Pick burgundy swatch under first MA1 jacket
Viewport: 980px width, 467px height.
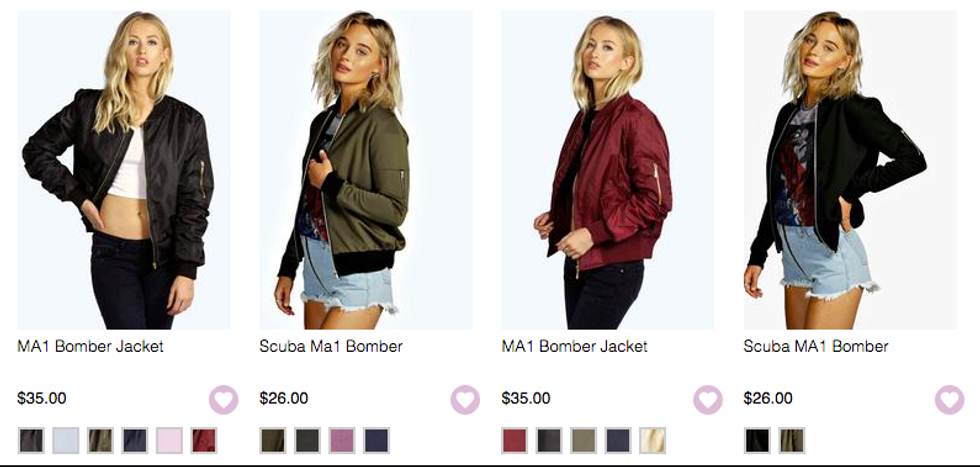[204, 441]
